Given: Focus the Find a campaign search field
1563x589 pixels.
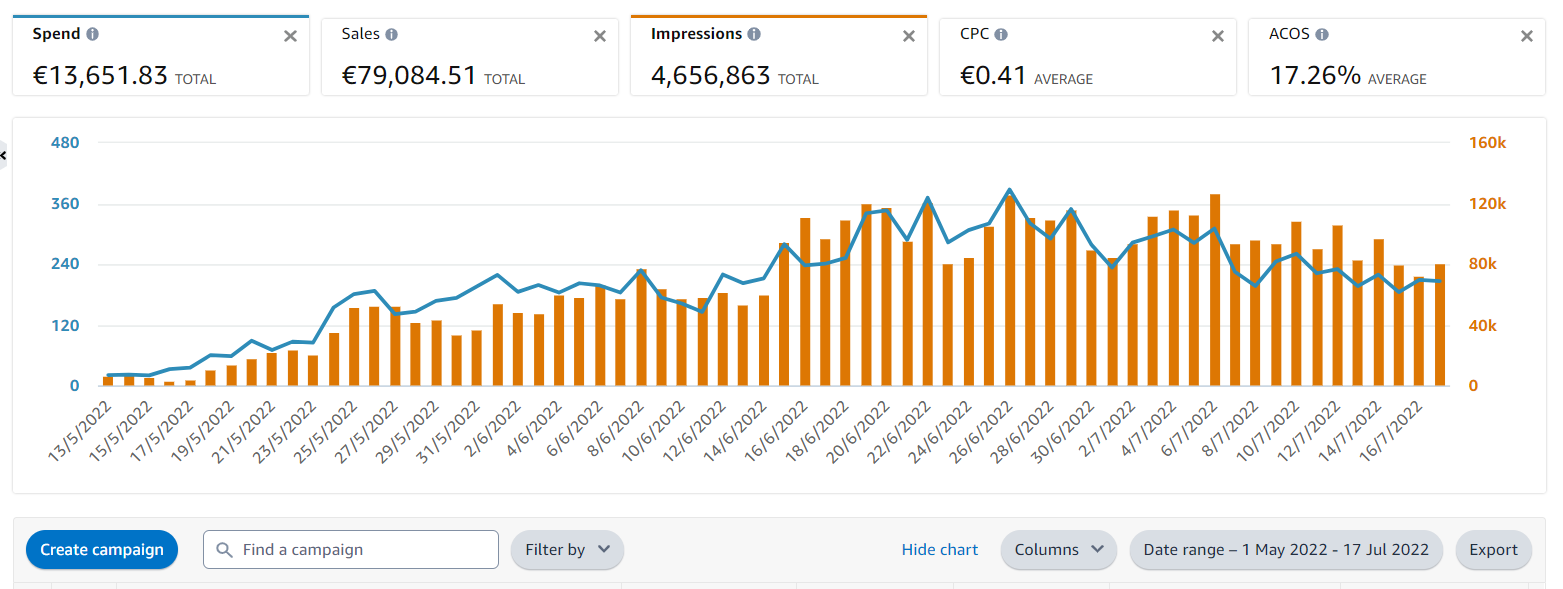Looking at the screenshot, I should pos(351,550).
